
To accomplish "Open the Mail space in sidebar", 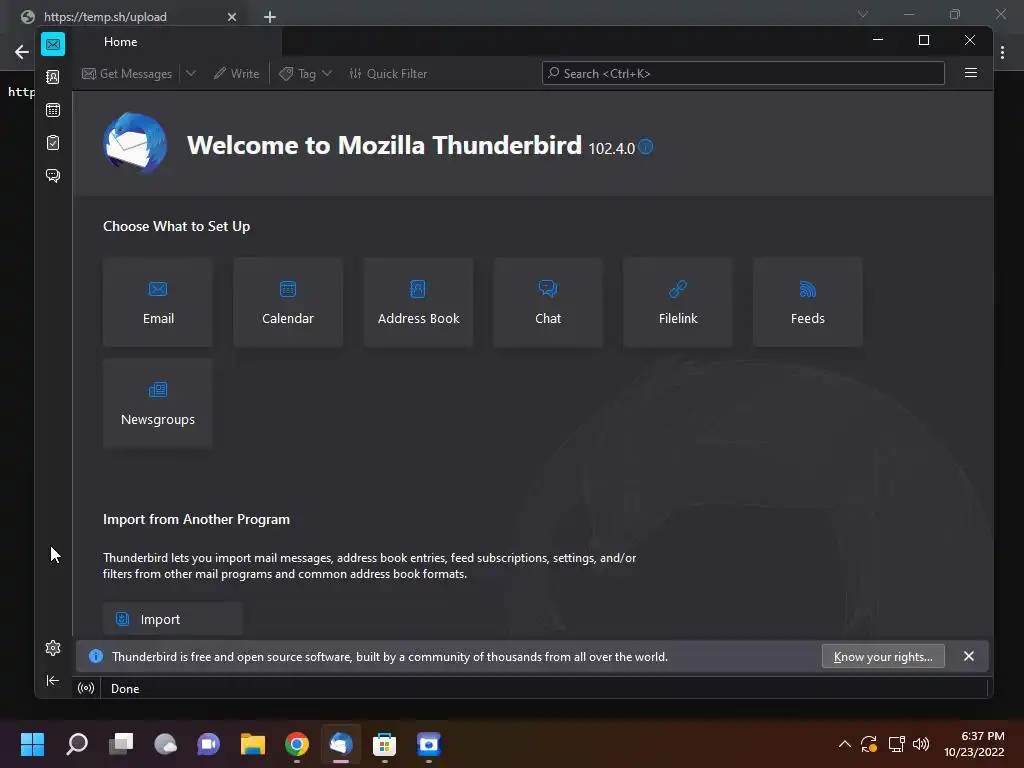I will 53,44.
